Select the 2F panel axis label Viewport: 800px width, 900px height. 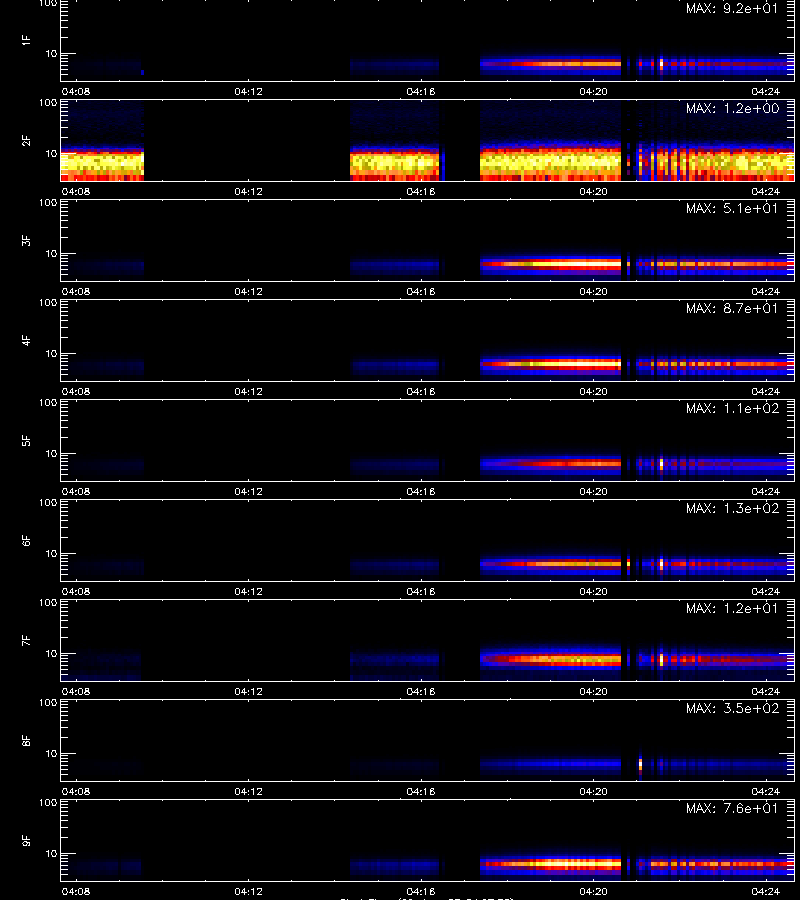pos(26,140)
